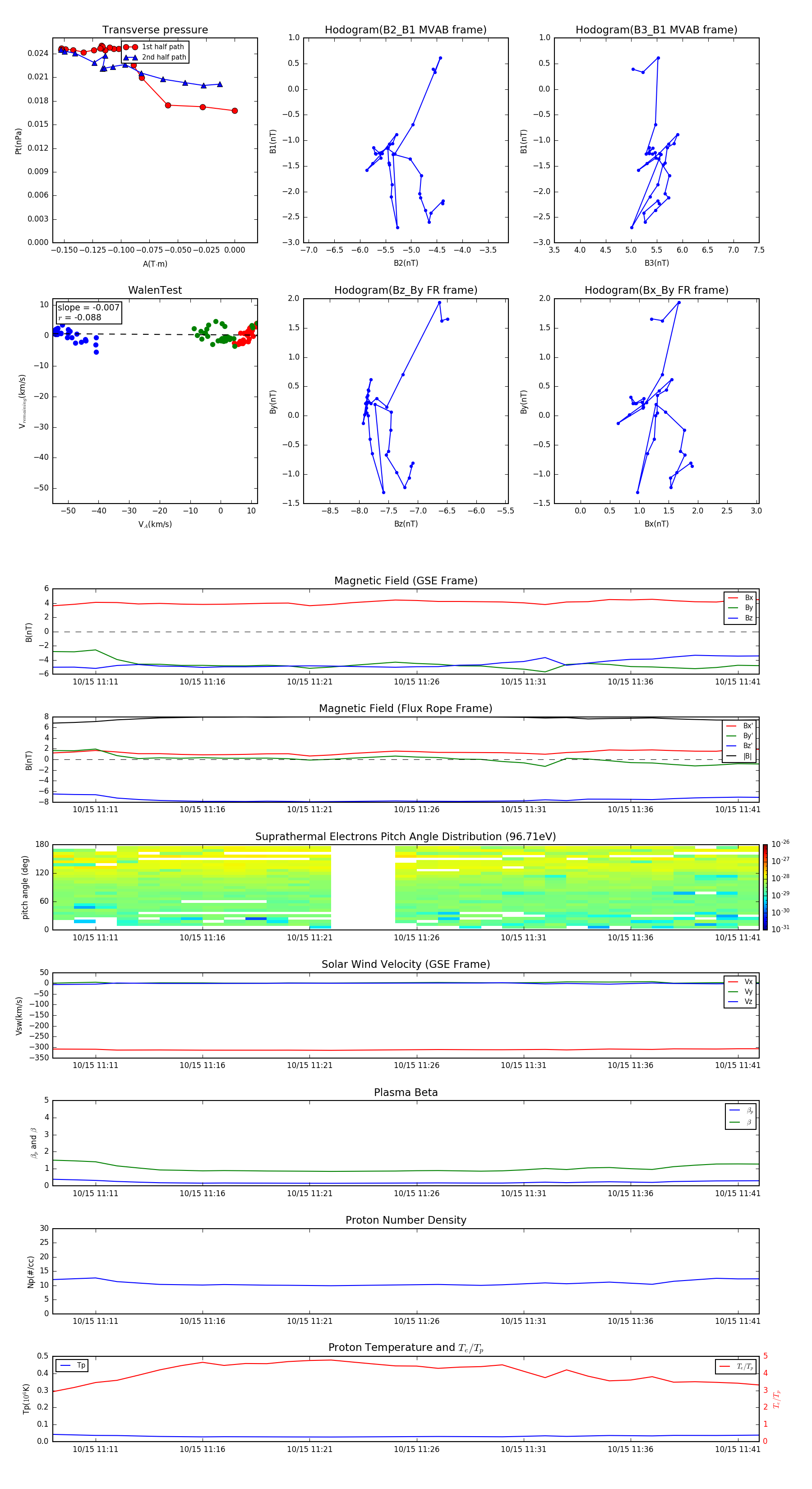Click the 'Bx' legend entry in GSE magnetic field
Image resolution: width=812 pixels, height=1489 pixels.
(x=741, y=598)
